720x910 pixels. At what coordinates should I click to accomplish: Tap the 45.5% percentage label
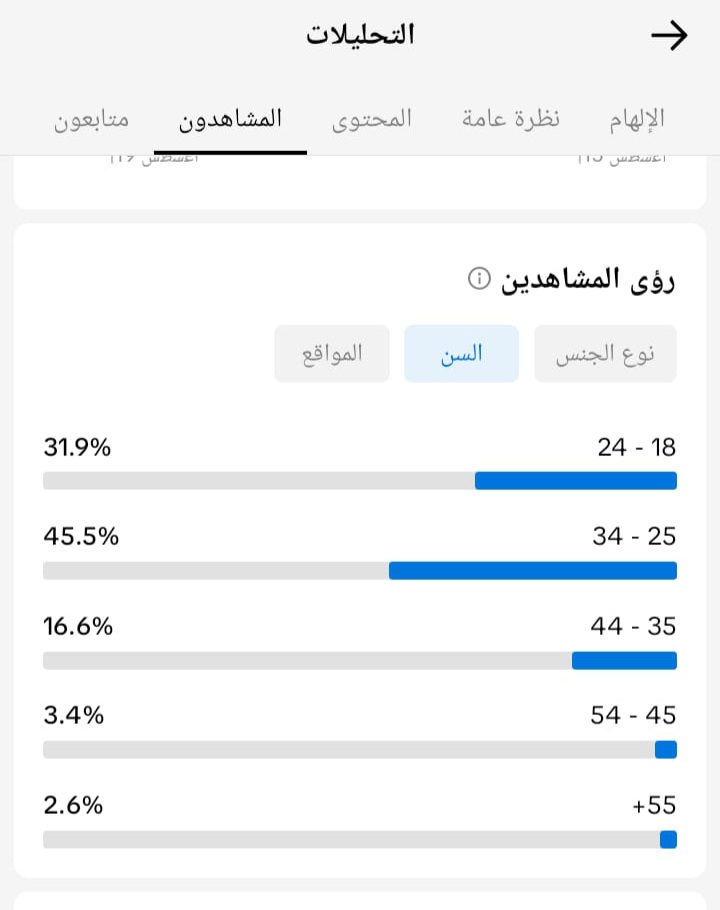coord(81,536)
